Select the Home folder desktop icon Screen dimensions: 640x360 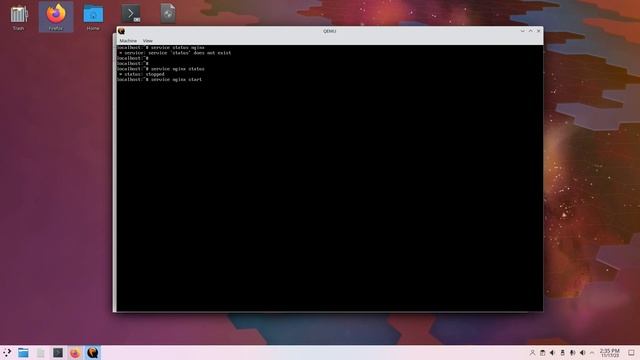point(93,17)
